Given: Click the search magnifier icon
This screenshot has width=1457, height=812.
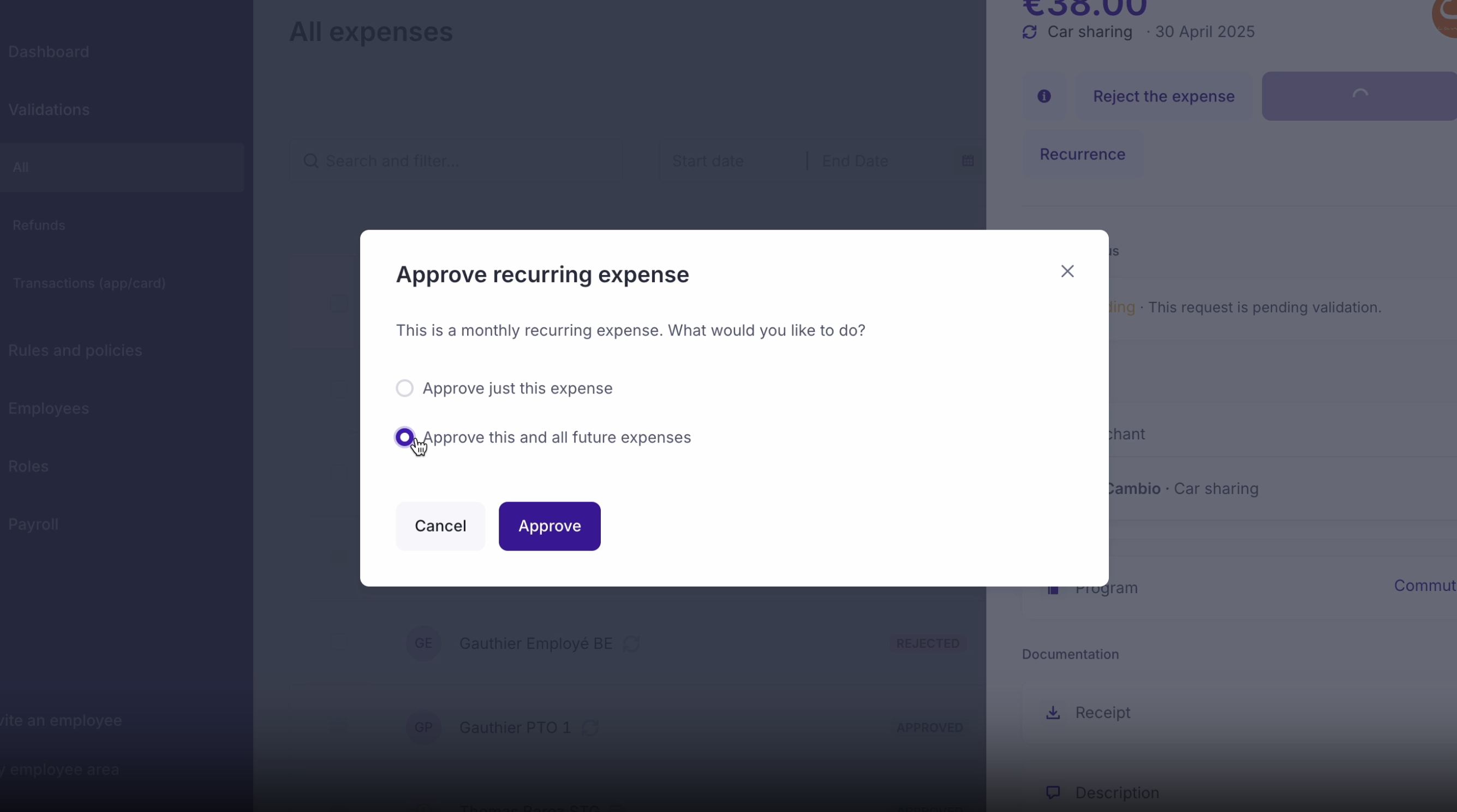Looking at the screenshot, I should [x=310, y=161].
